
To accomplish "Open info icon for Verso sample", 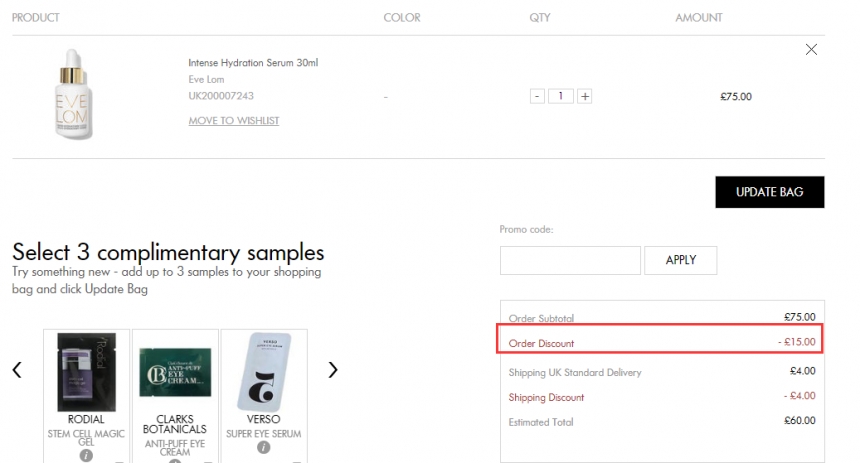I will coord(264,448).
